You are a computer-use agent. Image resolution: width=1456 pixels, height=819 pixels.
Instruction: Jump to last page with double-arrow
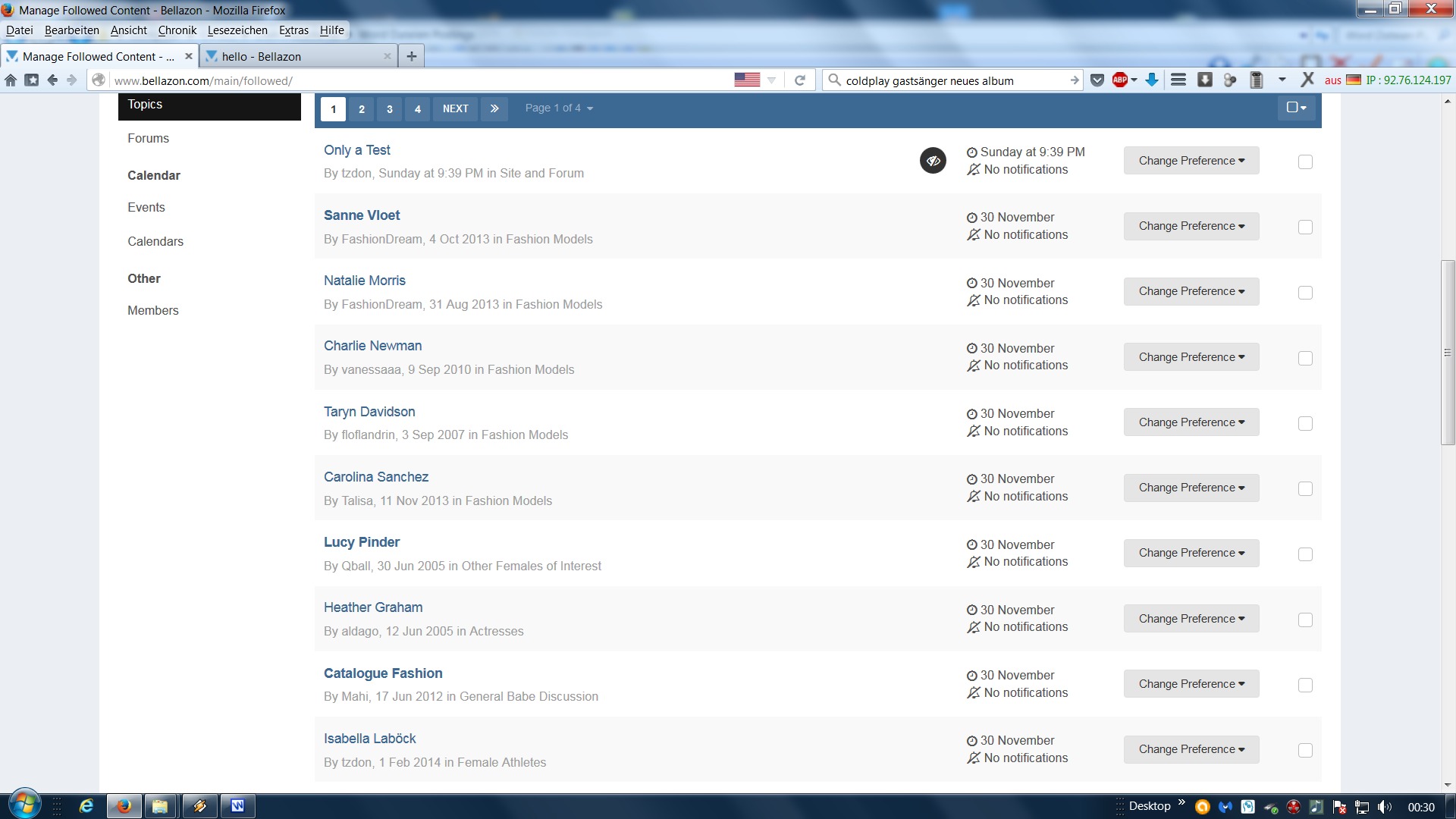tap(494, 108)
